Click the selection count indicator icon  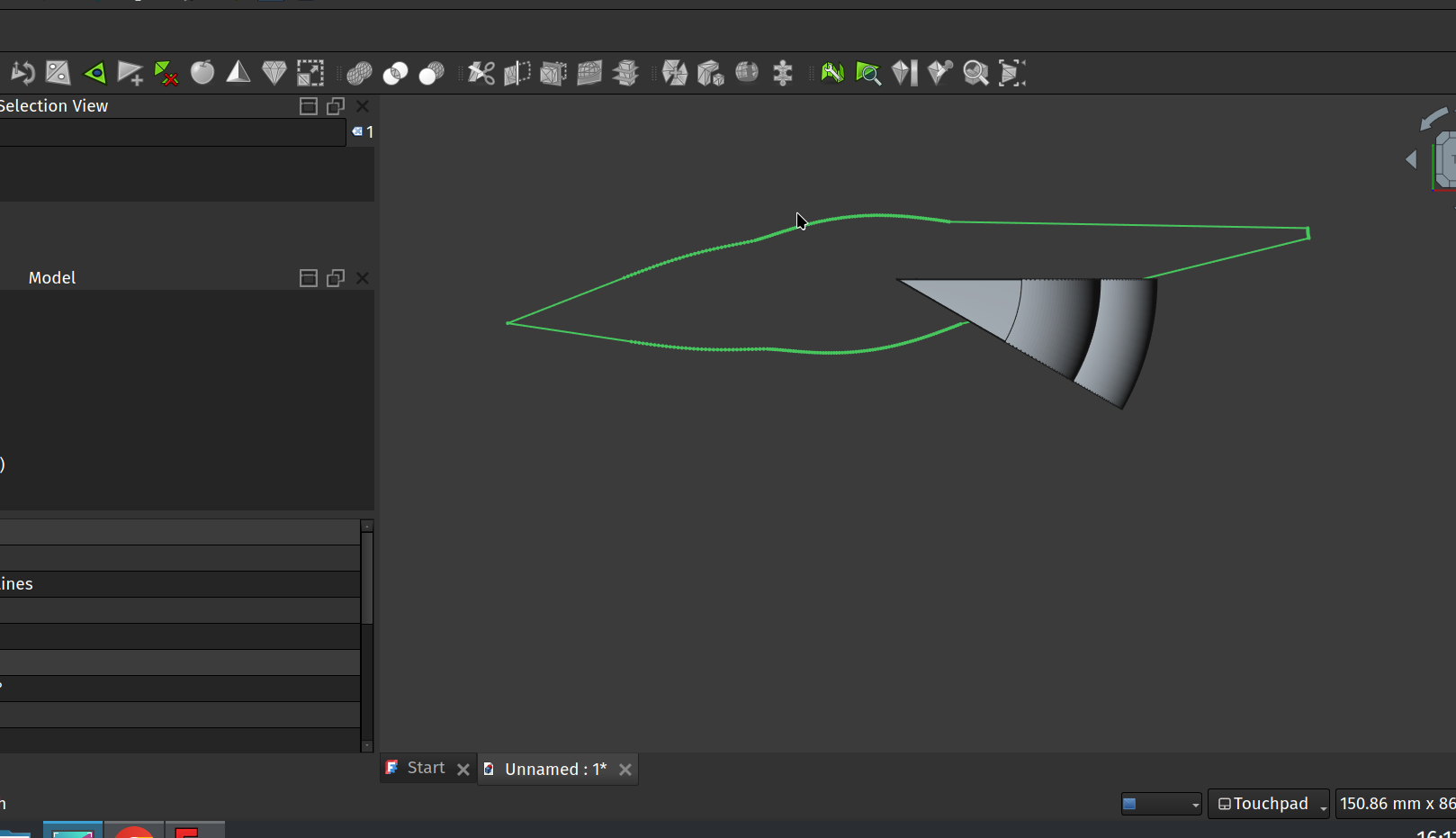point(357,132)
